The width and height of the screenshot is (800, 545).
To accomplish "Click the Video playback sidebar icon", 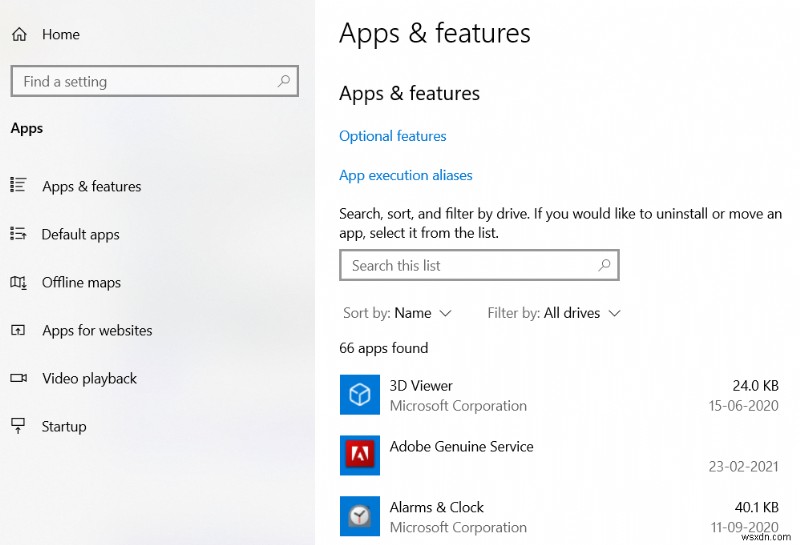I will click(18, 378).
